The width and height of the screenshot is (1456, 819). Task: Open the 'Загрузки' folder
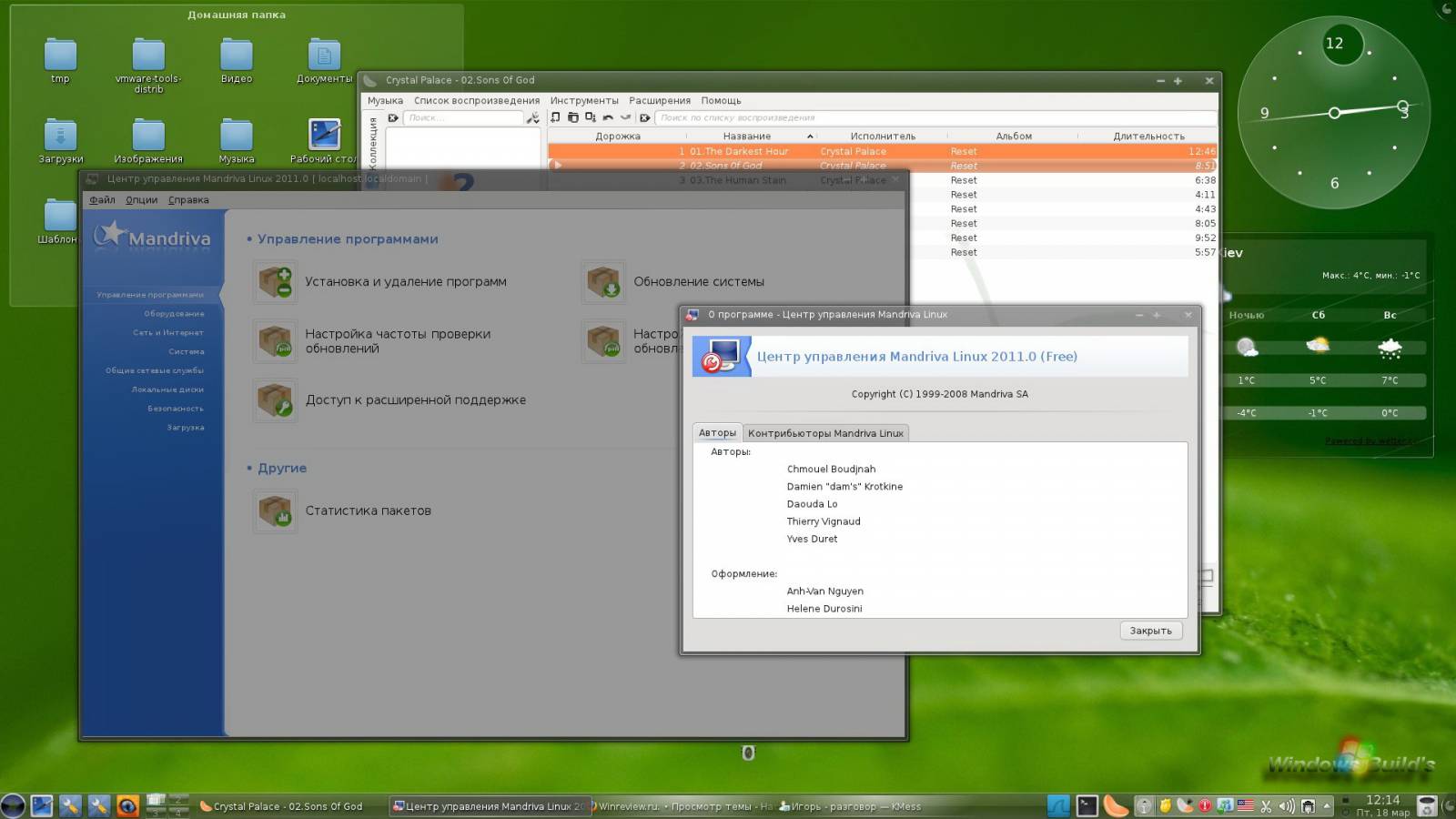pos(60,141)
